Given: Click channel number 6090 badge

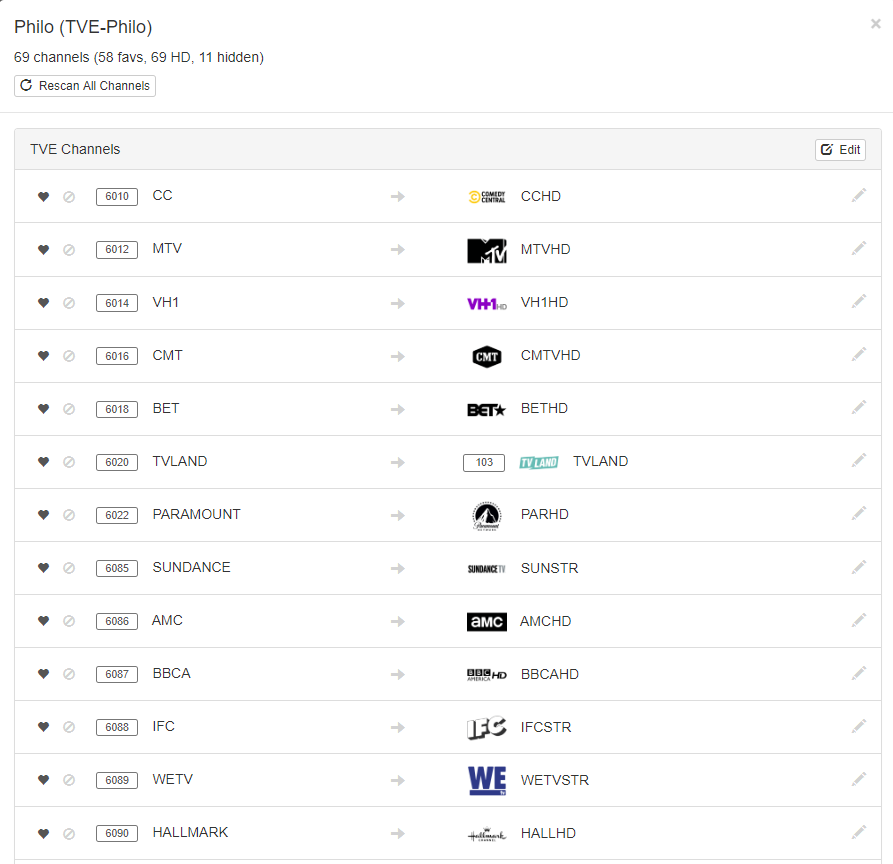Looking at the screenshot, I should click(117, 833).
